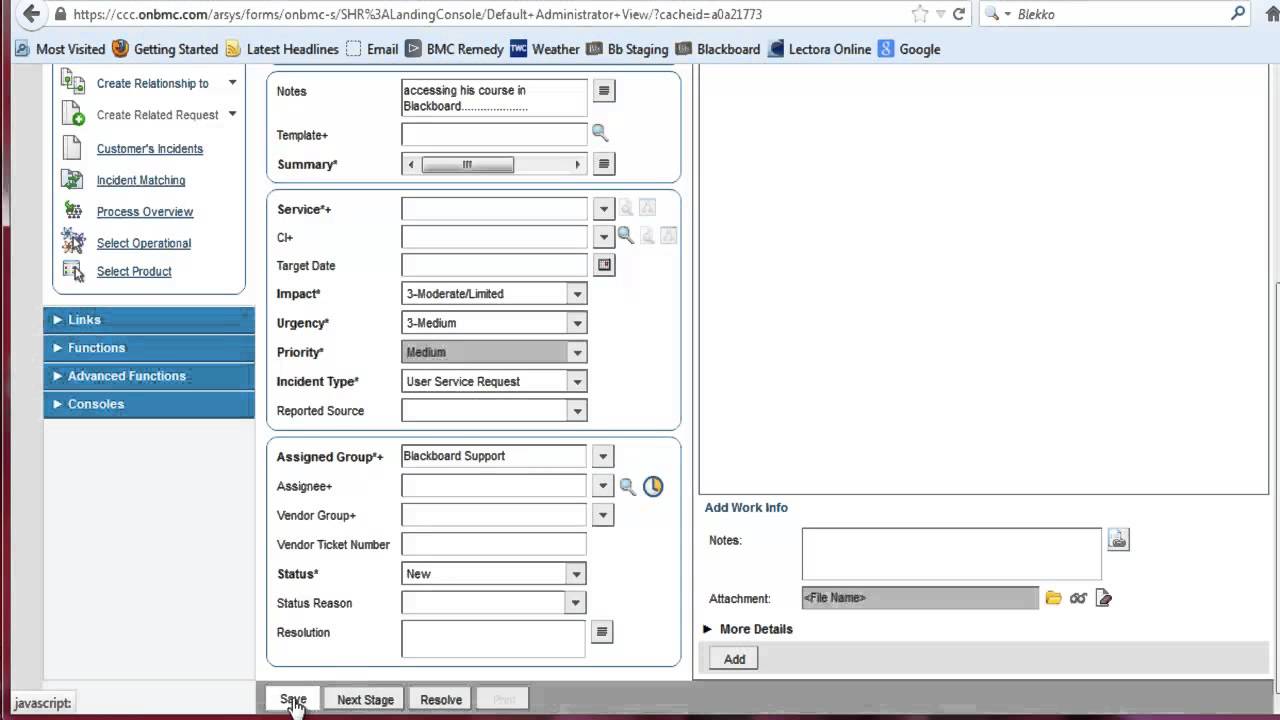Open the Reported Source dropdown
The width and height of the screenshot is (1280, 720).
click(577, 411)
